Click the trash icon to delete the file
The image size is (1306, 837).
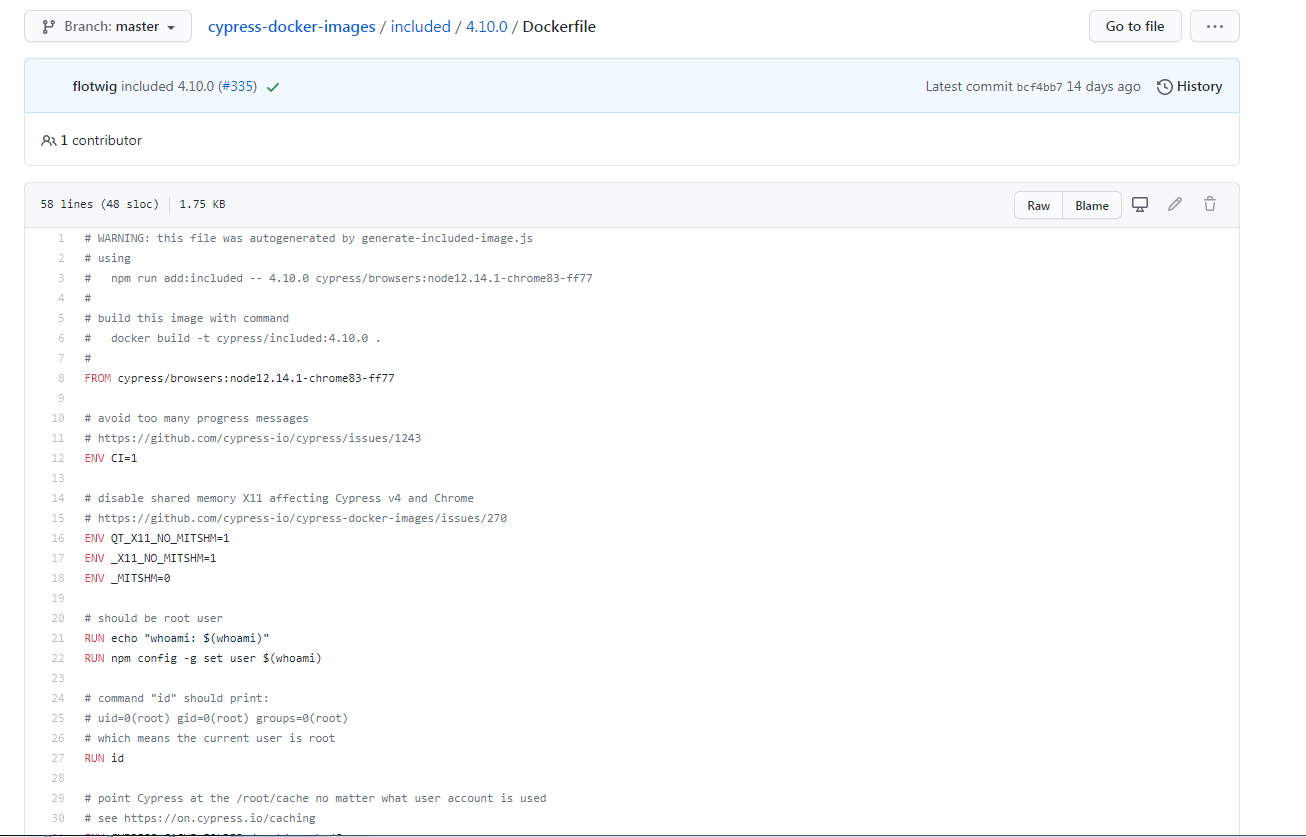1210,204
